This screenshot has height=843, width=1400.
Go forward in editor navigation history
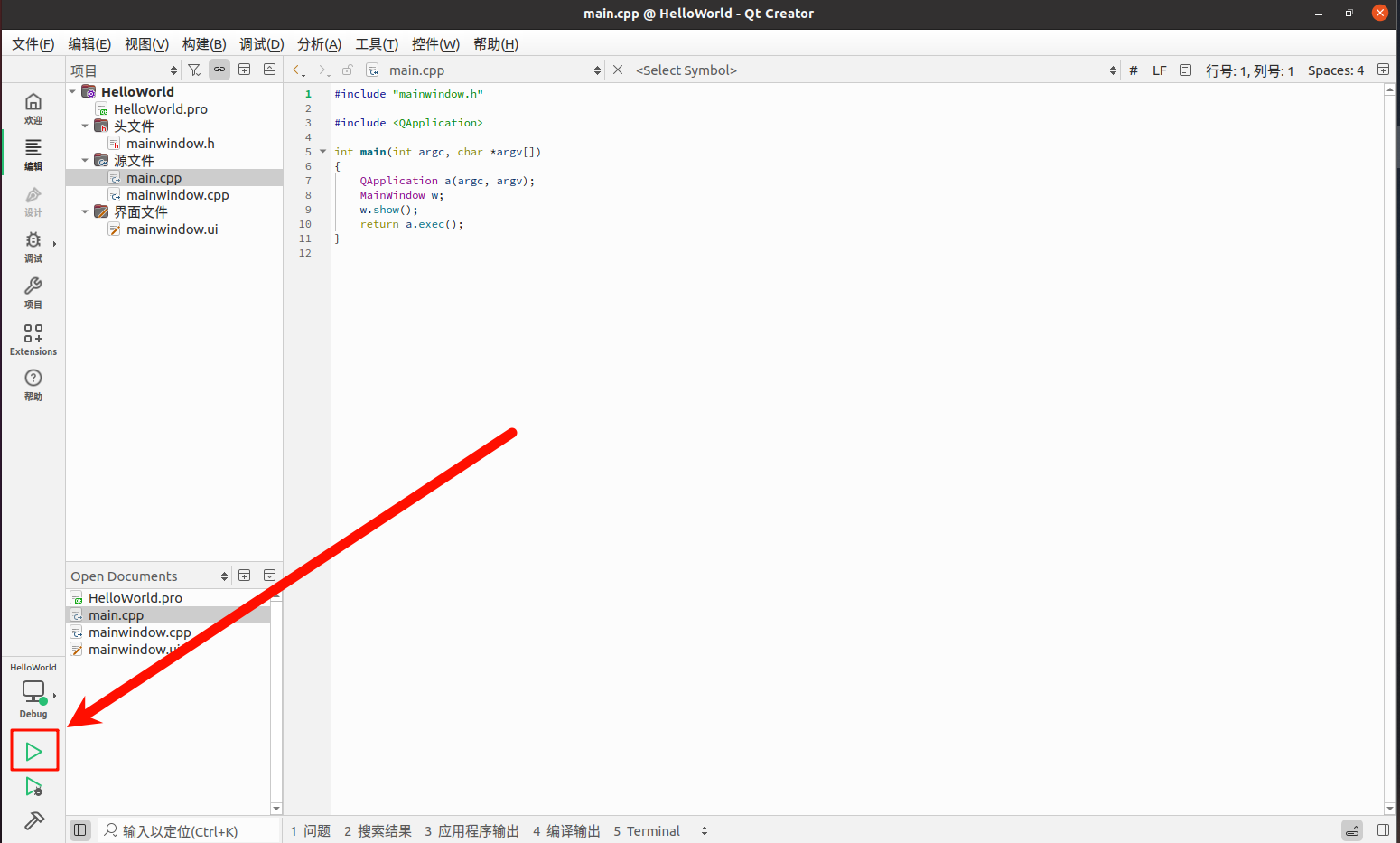click(x=322, y=70)
